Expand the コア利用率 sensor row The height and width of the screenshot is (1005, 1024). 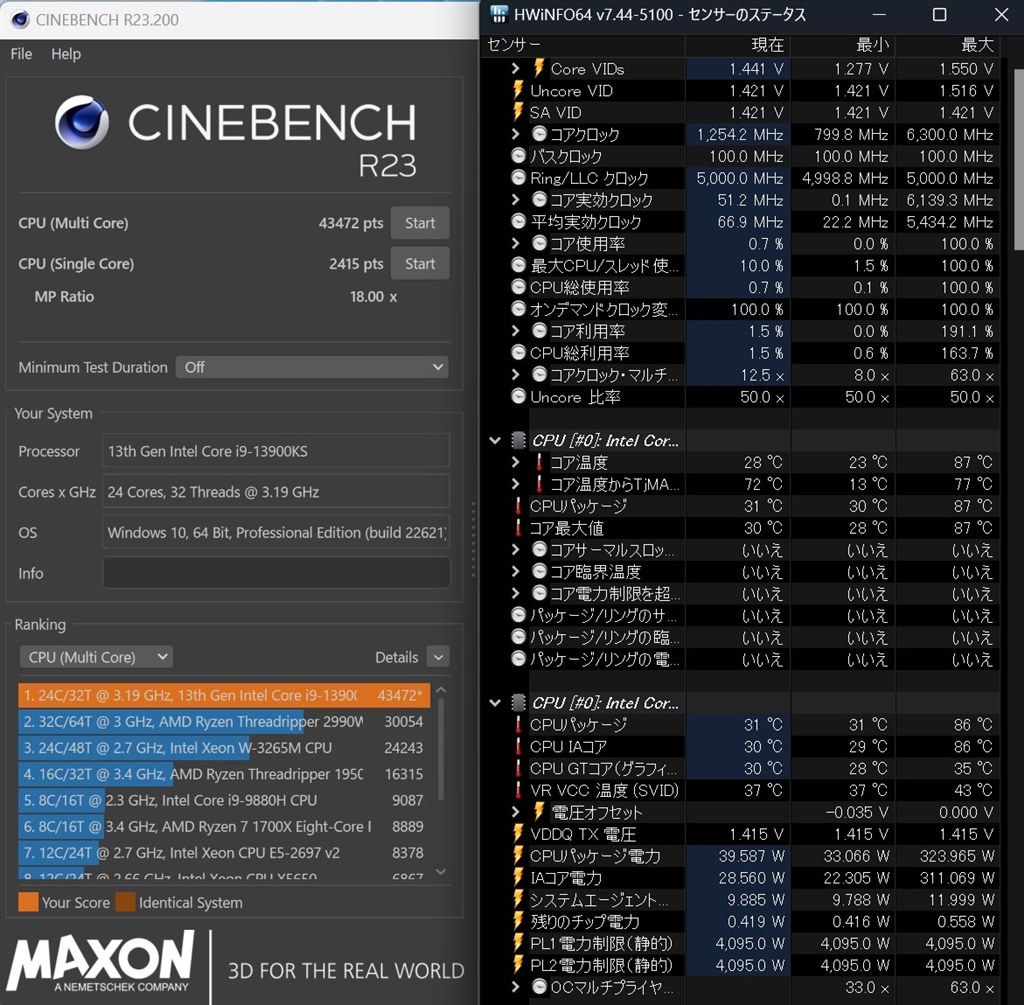coord(515,331)
